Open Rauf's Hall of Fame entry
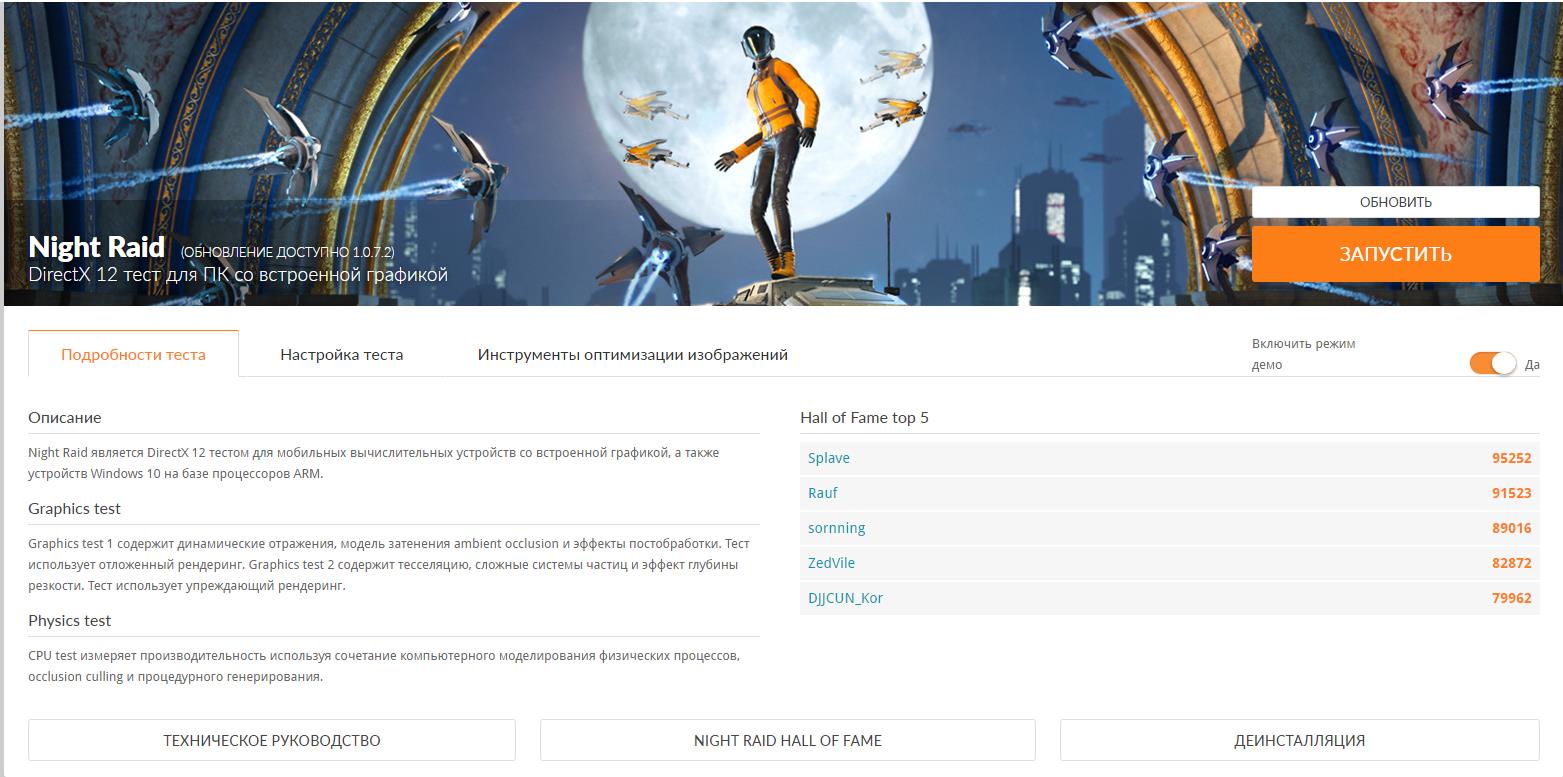This screenshot has height=777, width=1563. (x=823, y=493)
